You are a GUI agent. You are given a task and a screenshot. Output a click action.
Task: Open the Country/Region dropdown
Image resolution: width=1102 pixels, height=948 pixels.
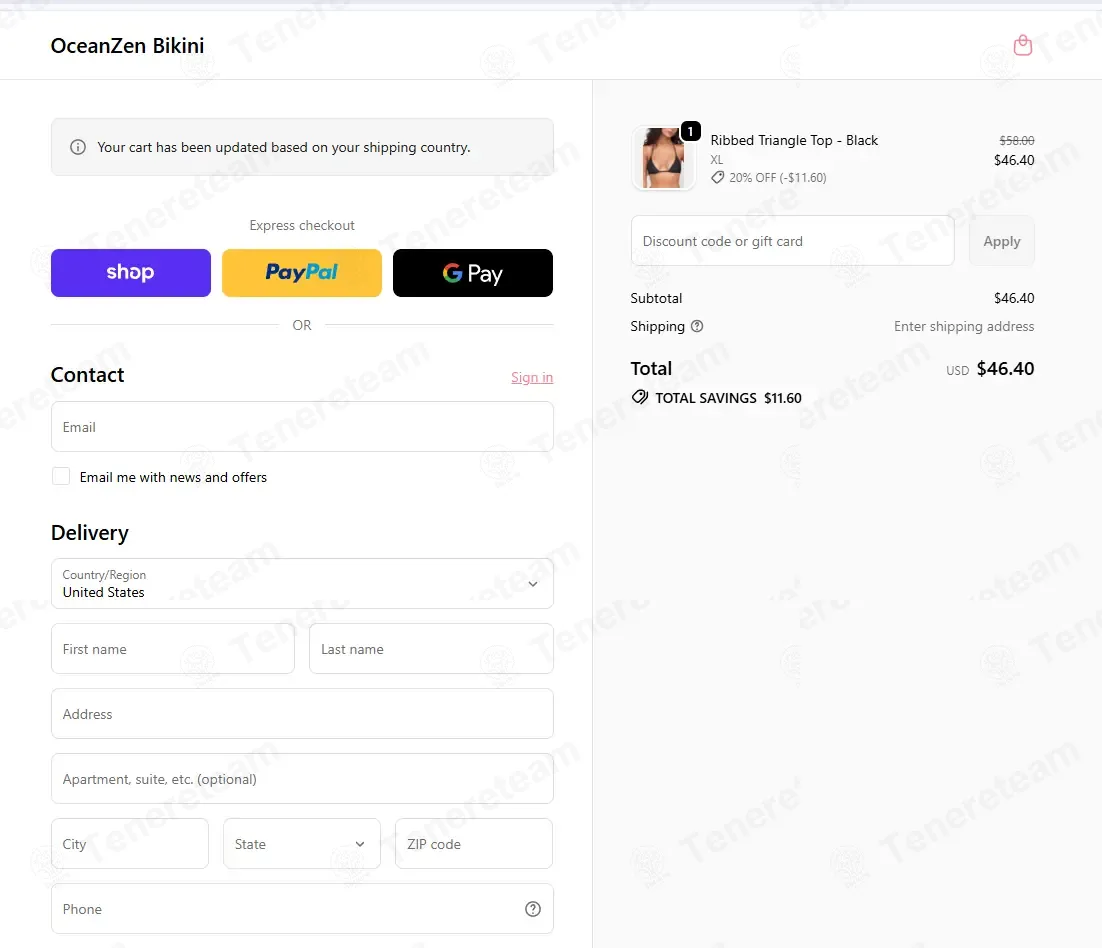pos(302,583)
